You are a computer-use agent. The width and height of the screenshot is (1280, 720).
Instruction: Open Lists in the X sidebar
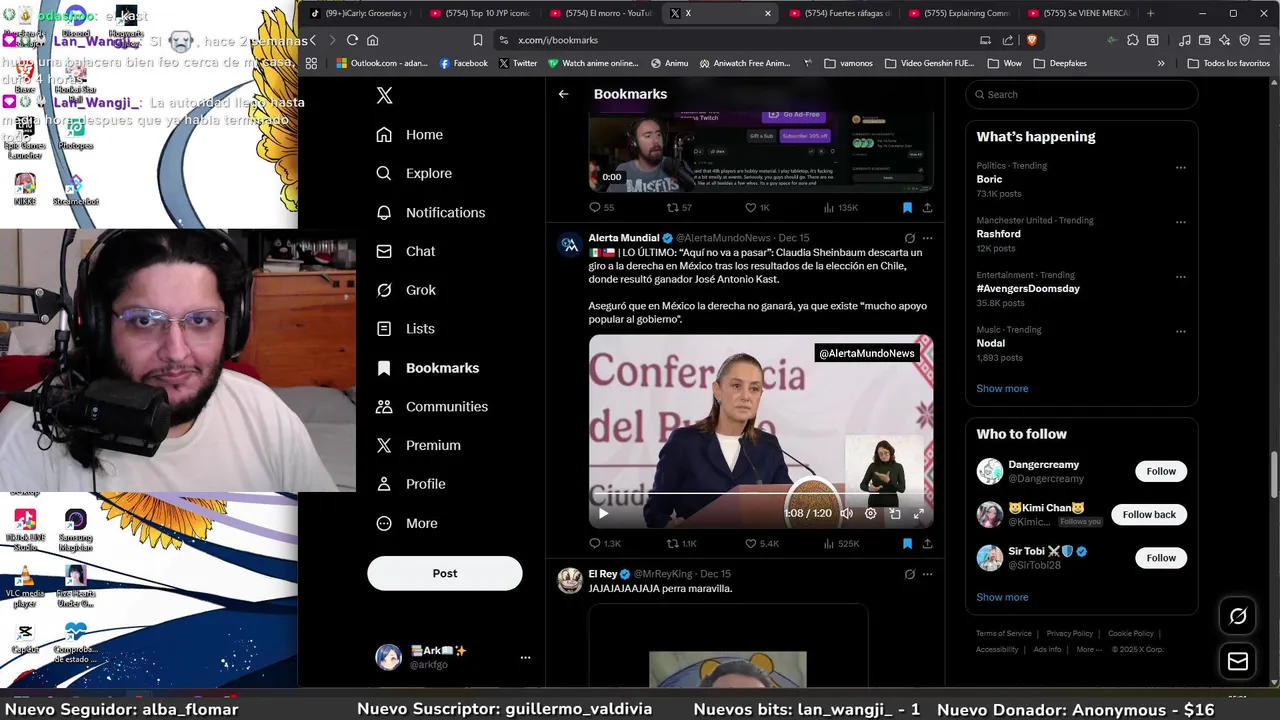405,328
